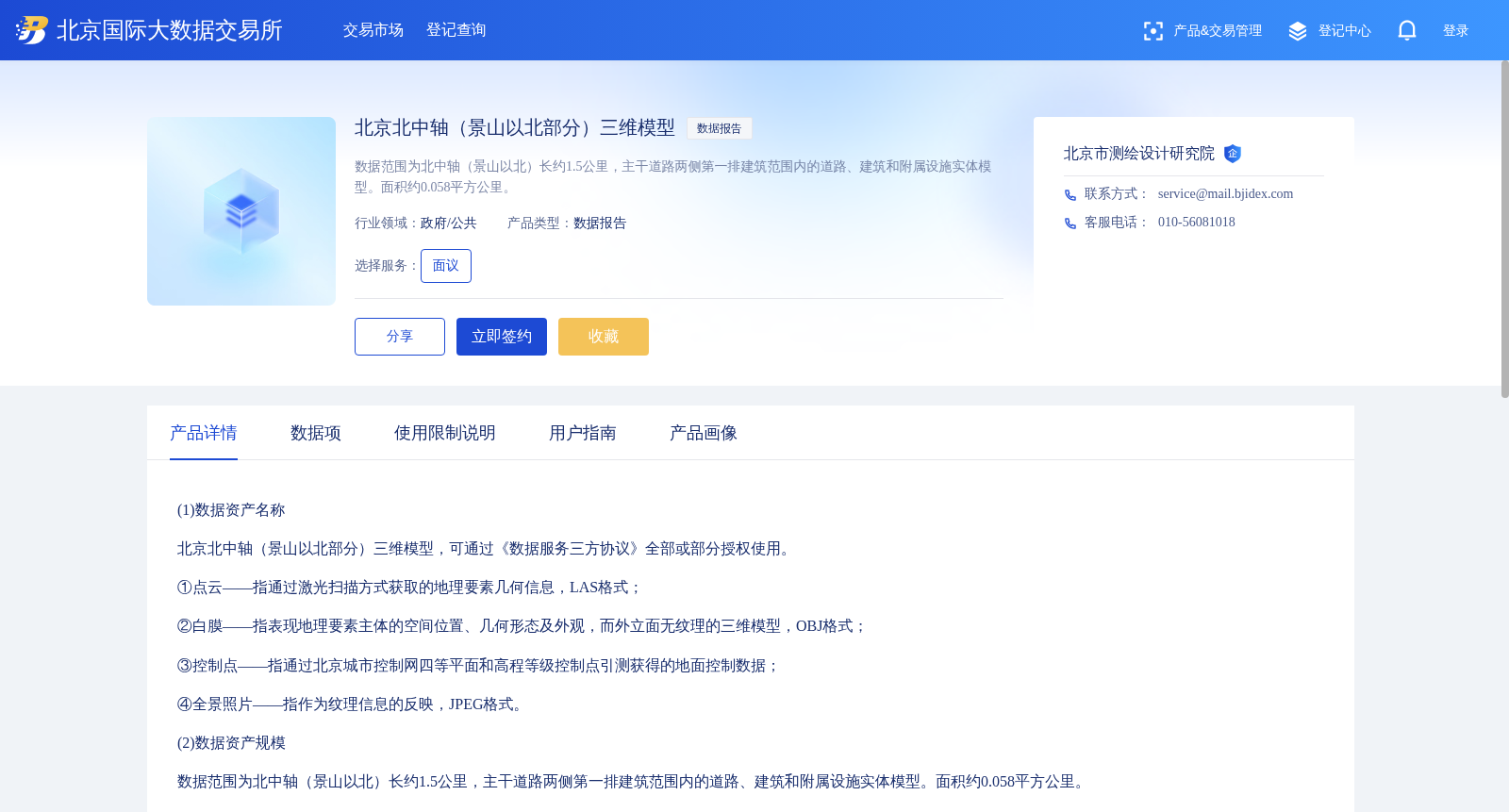
Task: Click the line starting ①点云
Action: coord(410,588)
